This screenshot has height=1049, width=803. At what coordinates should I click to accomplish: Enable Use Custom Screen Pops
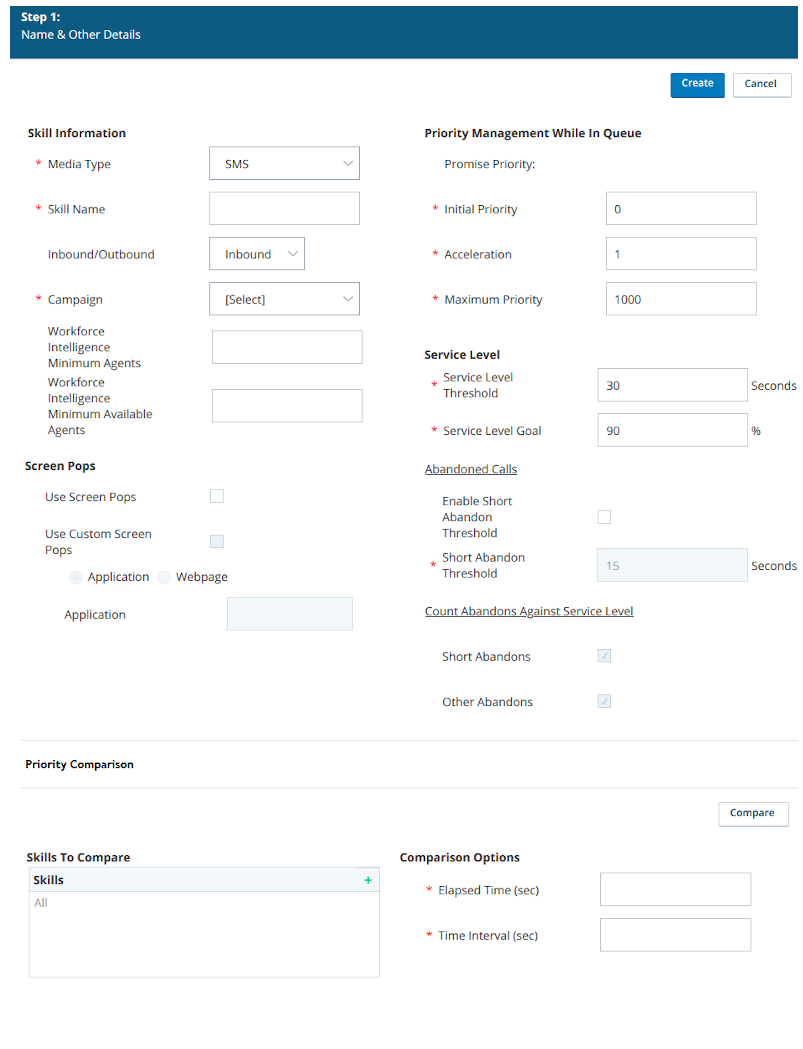click(217, 541)
